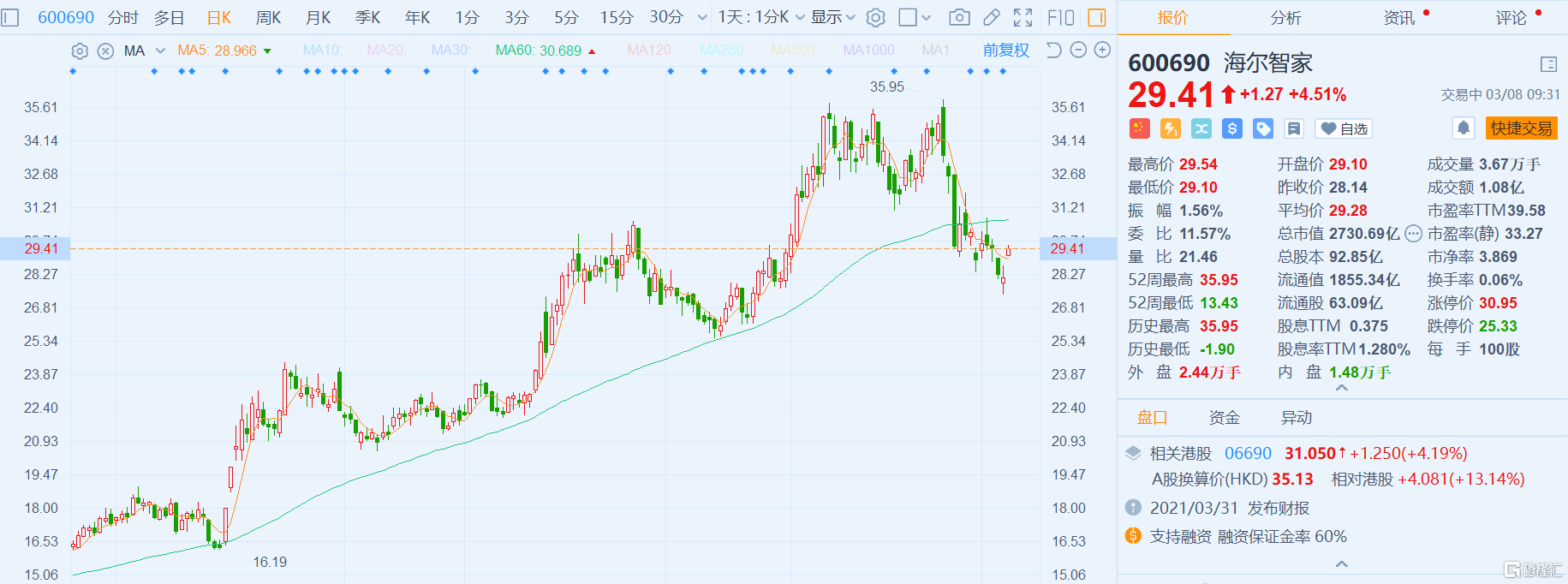Open the 资讯 news tab
This screenshot has width=1568, height=584.
point(1399,17)
